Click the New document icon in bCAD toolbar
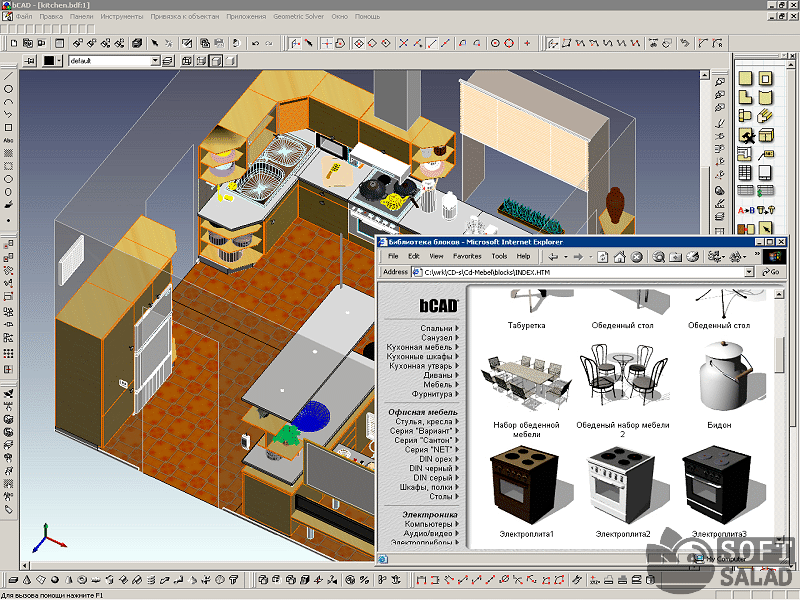 [x=14, y=43]
